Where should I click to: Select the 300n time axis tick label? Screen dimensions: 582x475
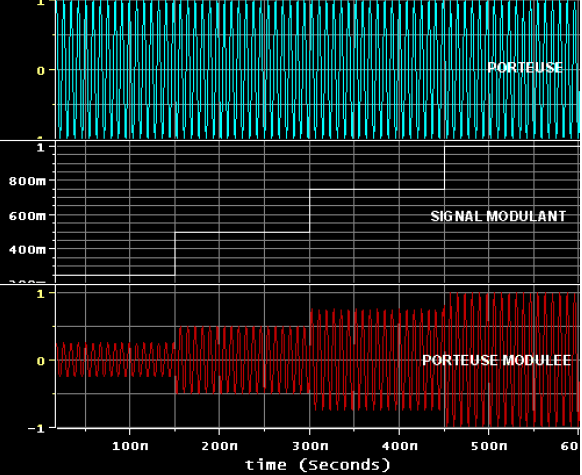pyautogui.click(x=310, y=446)
